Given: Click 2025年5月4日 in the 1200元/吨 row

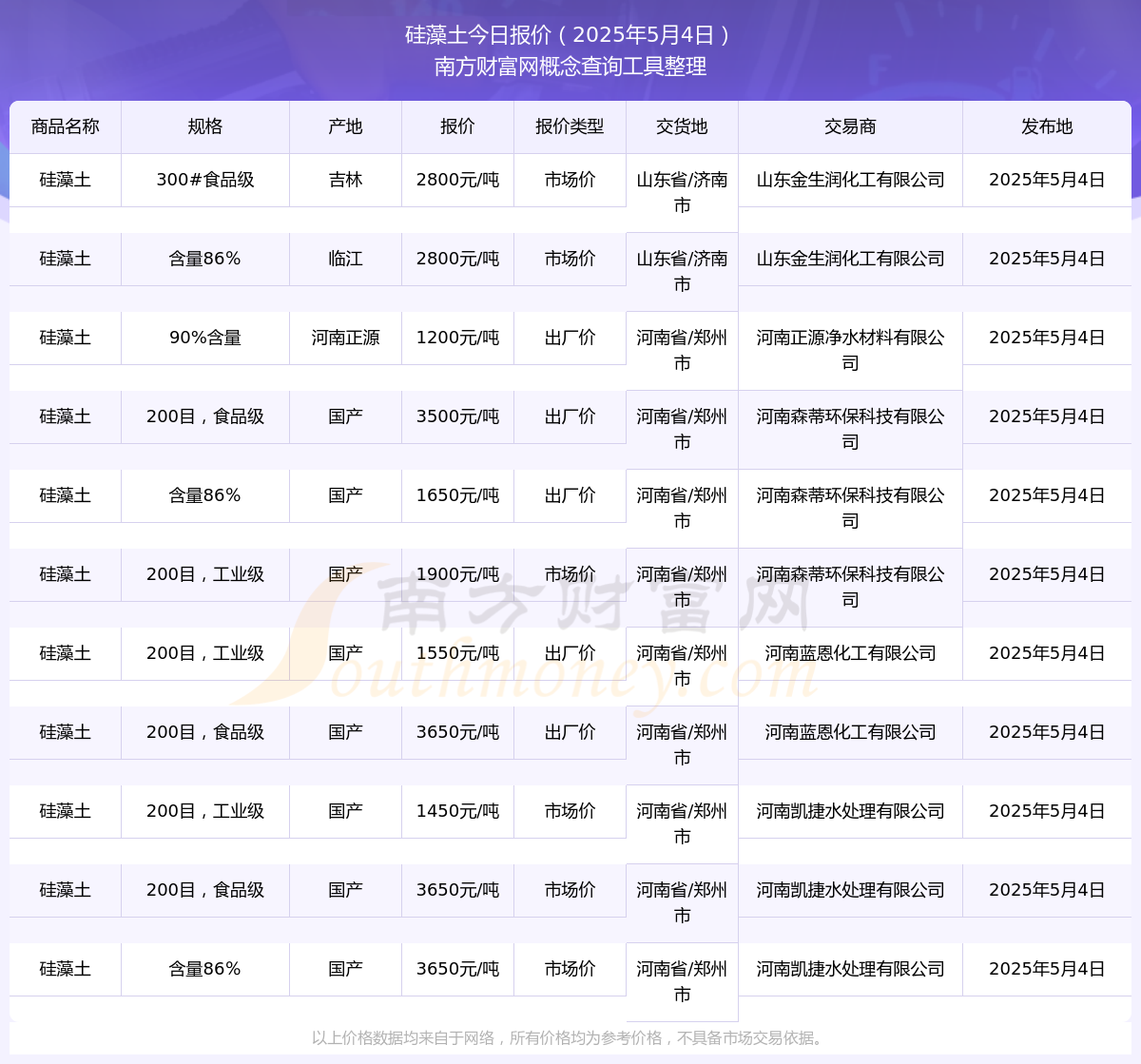Looking at the screenshot, I should click(1048, 338).
